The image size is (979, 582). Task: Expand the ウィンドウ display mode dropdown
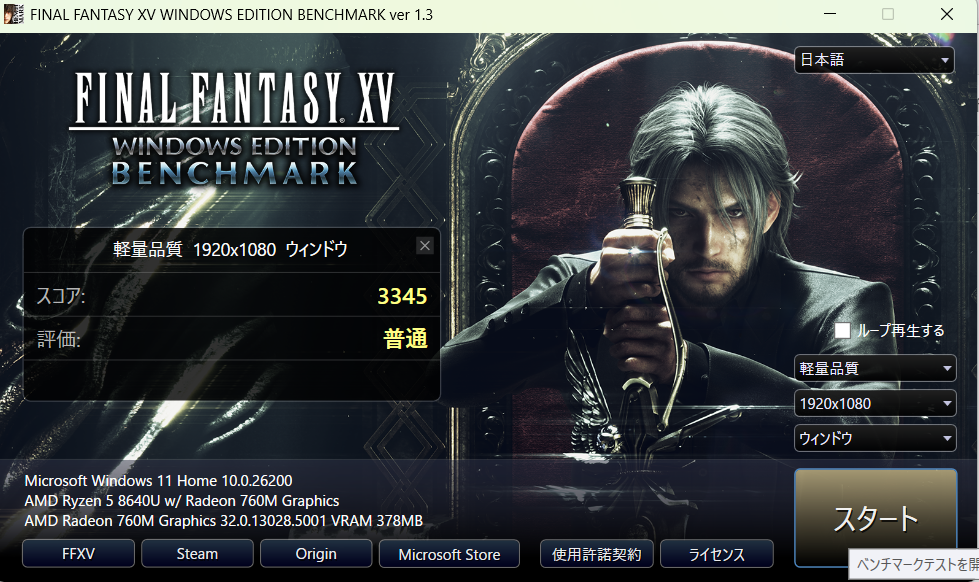click(875, 438)
